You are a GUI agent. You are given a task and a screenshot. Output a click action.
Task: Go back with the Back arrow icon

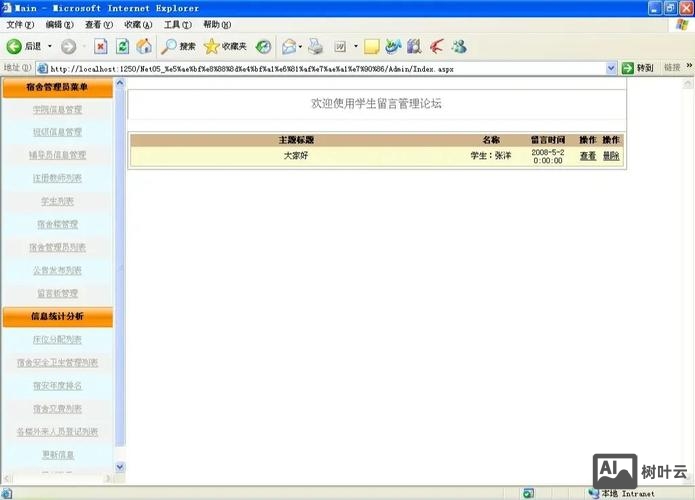point(14,46)
